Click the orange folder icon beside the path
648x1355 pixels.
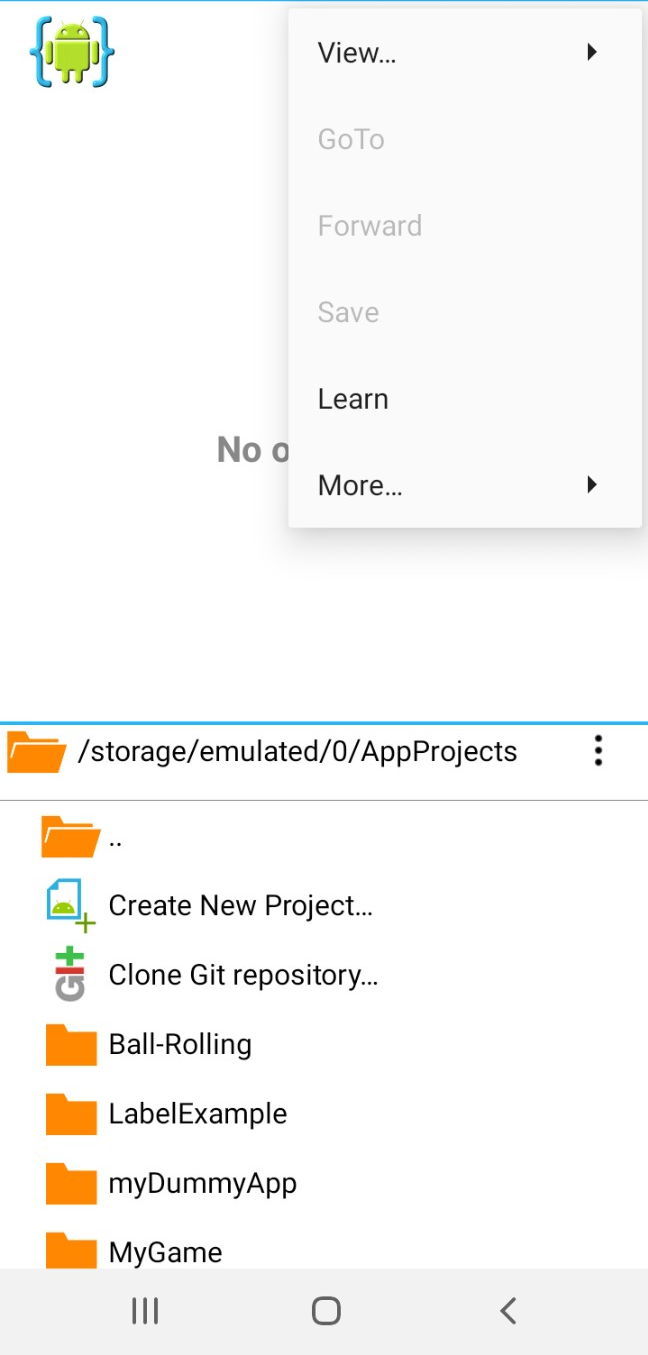(35, 751)
